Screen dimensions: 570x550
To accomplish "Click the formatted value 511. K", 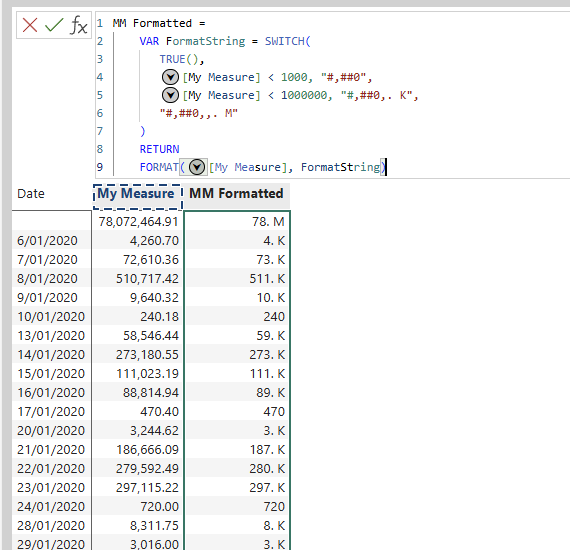I will tap(267, 278).
